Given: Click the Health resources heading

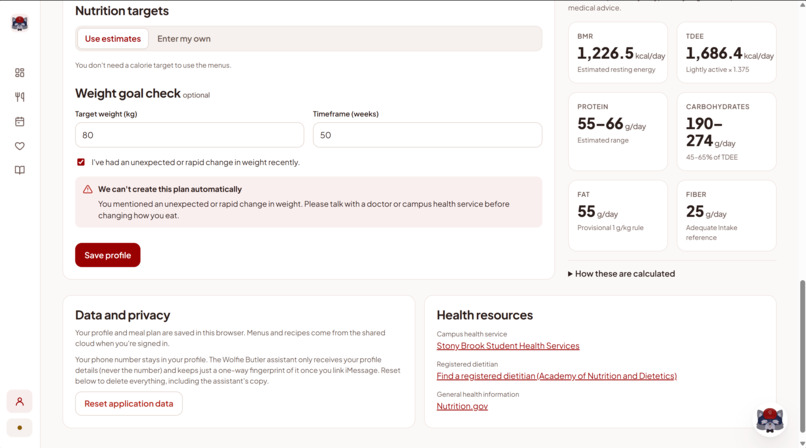Looking at the screenshot, I should tap(485, 315).
